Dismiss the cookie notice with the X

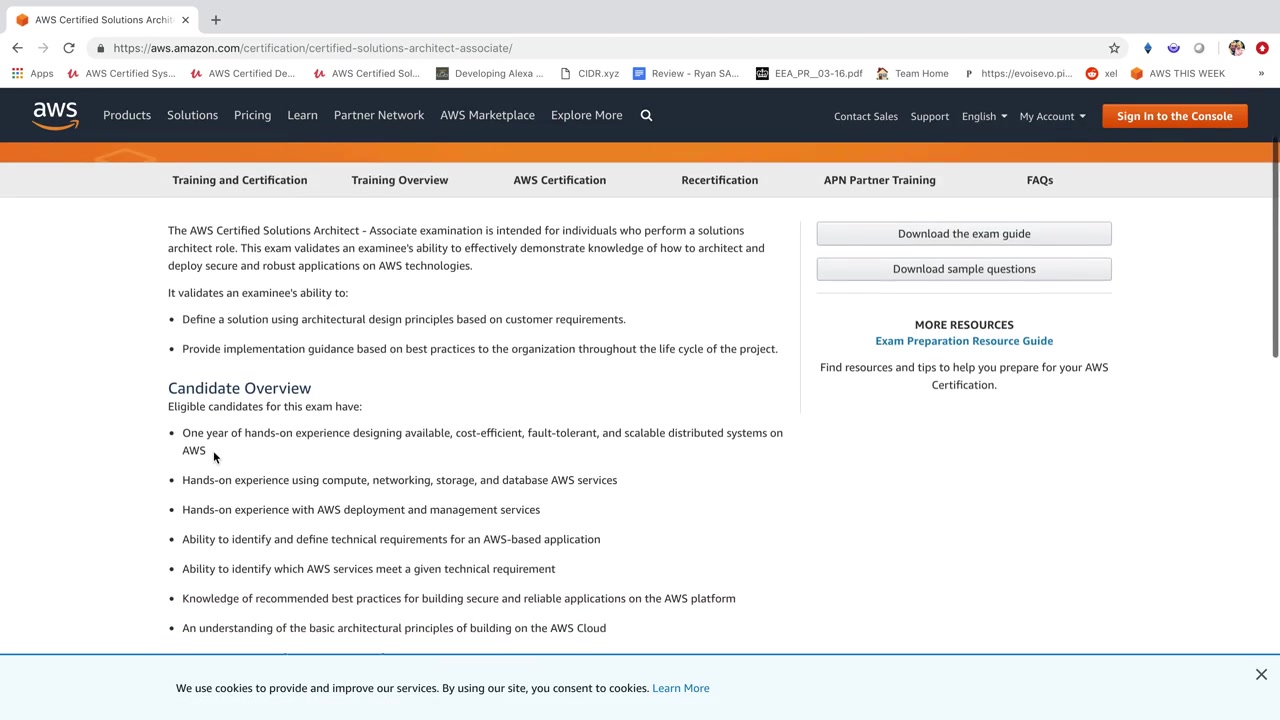tap(1261, 675)
